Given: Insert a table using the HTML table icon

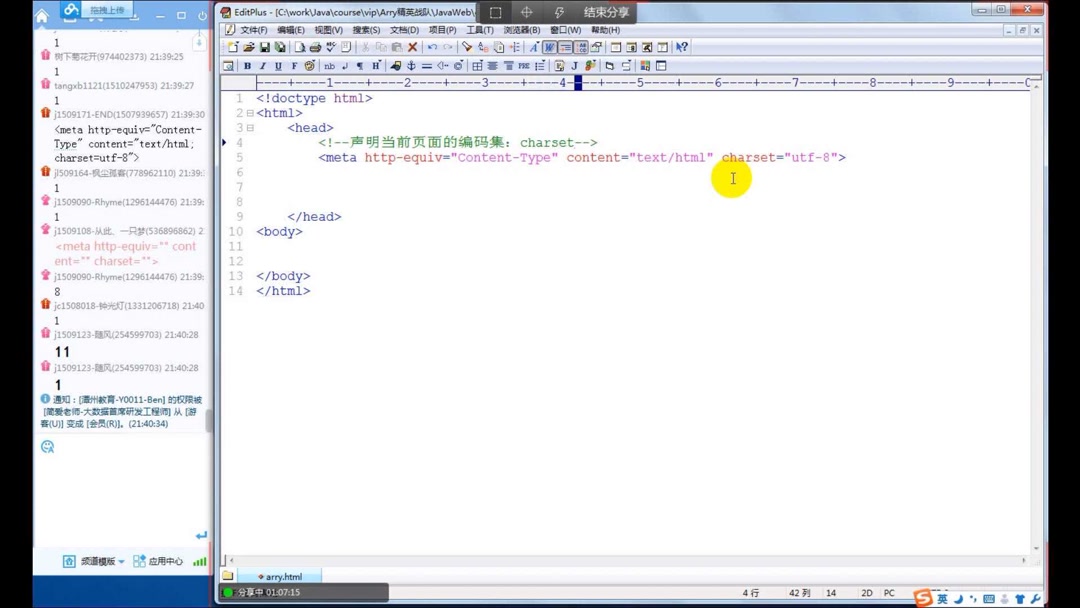Looking at the screenshot, I should coord(477,65).
